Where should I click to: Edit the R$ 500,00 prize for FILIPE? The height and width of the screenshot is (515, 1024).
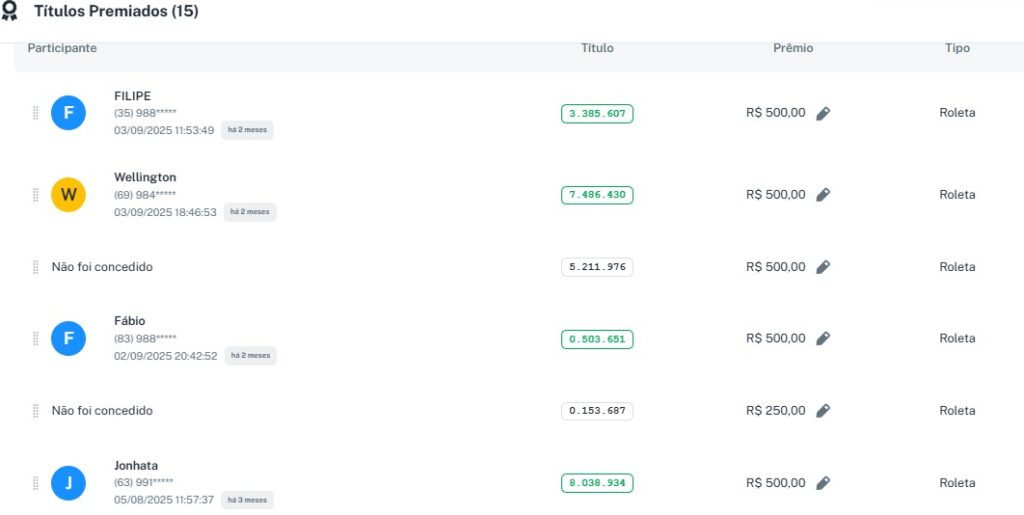[823, 114]
